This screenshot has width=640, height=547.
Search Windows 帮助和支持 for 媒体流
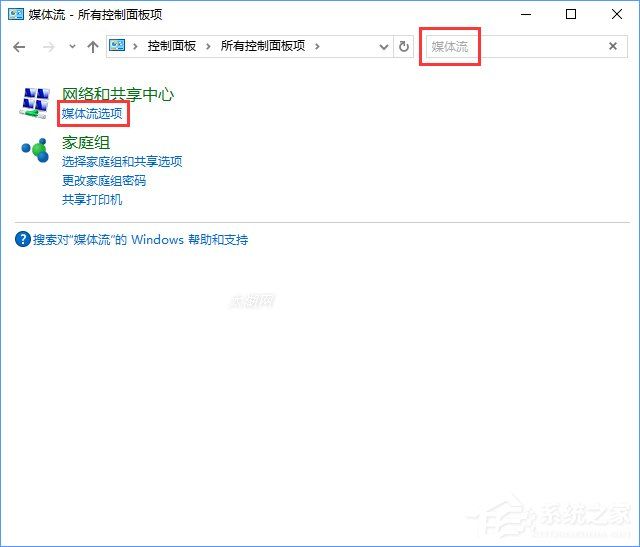[x=140, y=239]
